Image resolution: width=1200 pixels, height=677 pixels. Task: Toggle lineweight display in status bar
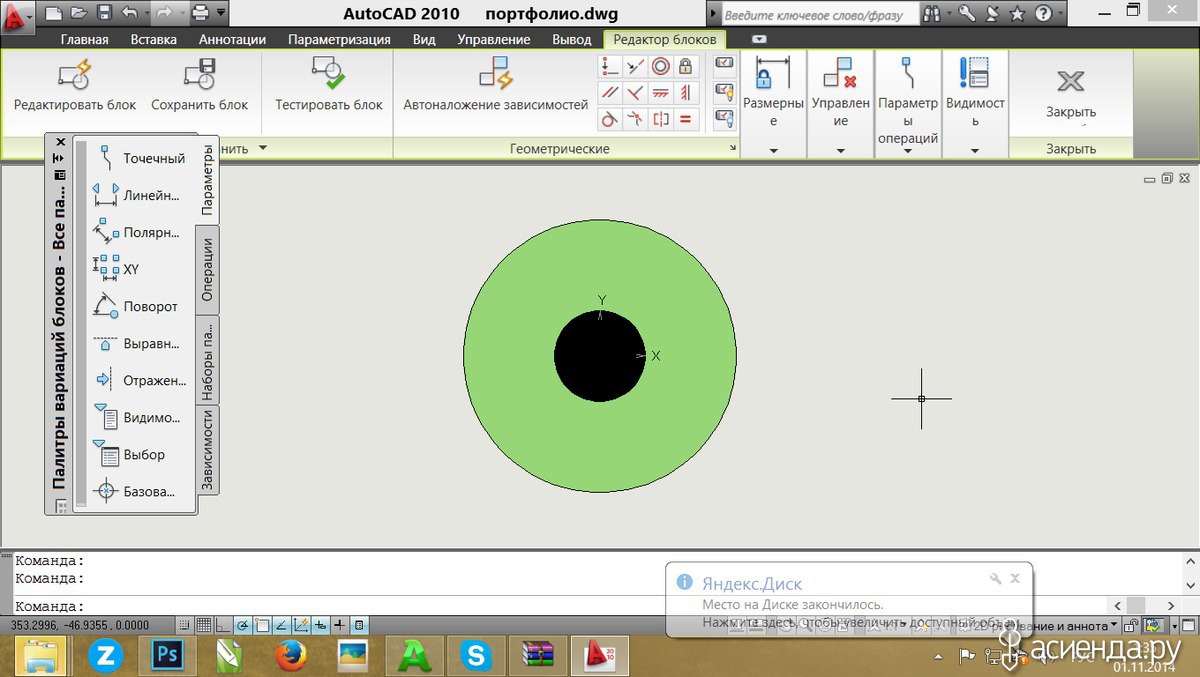(340, 625)
